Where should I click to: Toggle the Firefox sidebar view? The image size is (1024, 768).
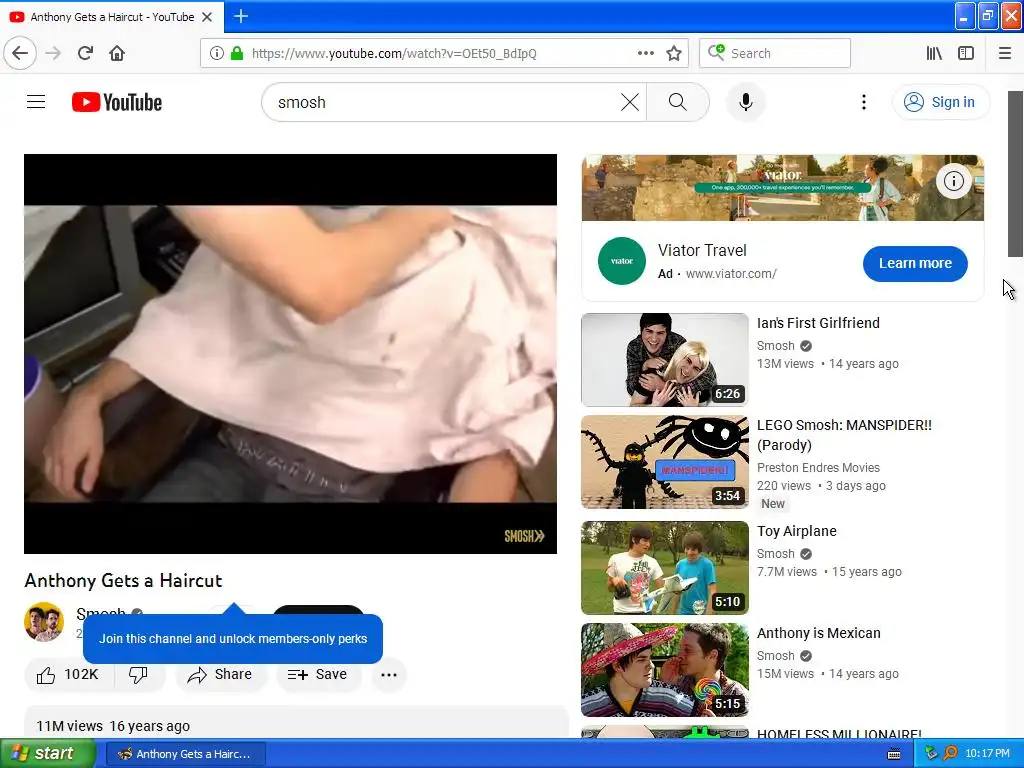pos(966,53)
